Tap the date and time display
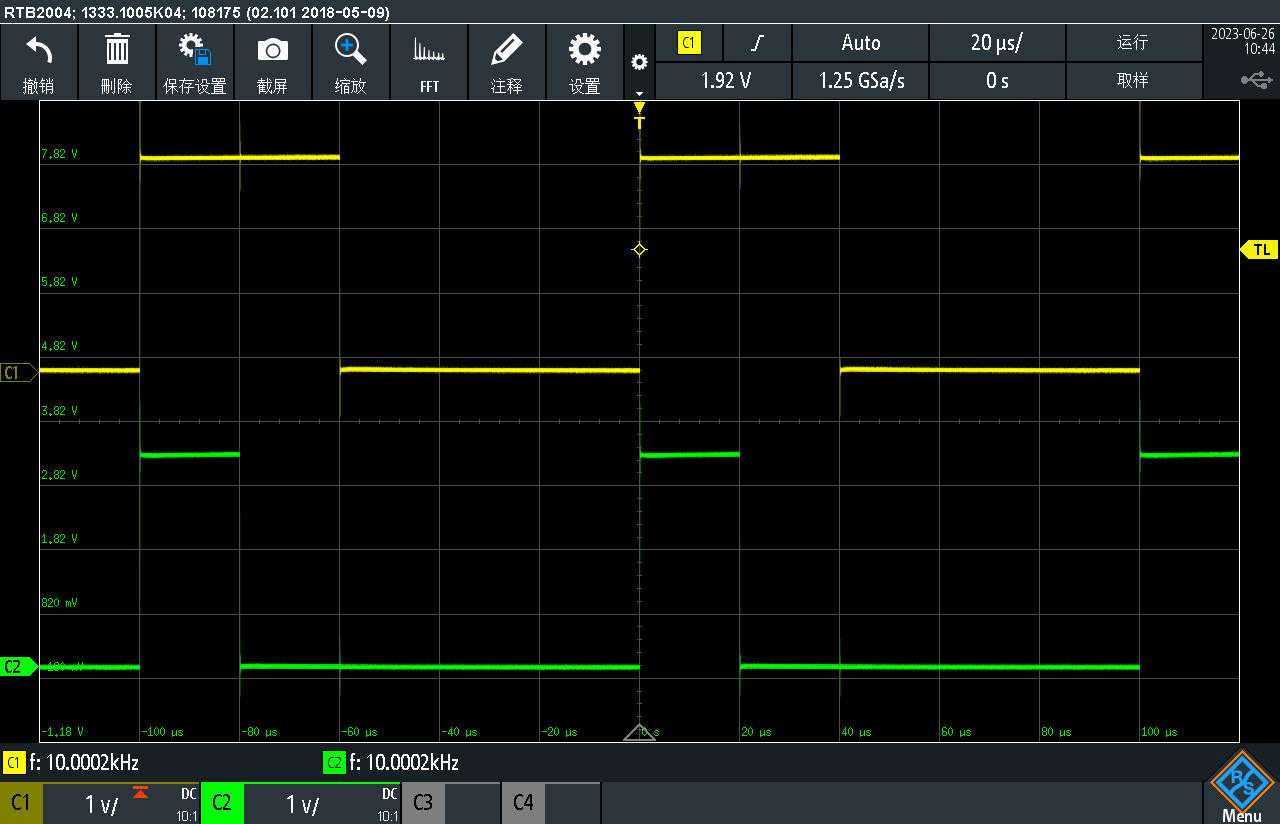 click(x=1243, y=41)
